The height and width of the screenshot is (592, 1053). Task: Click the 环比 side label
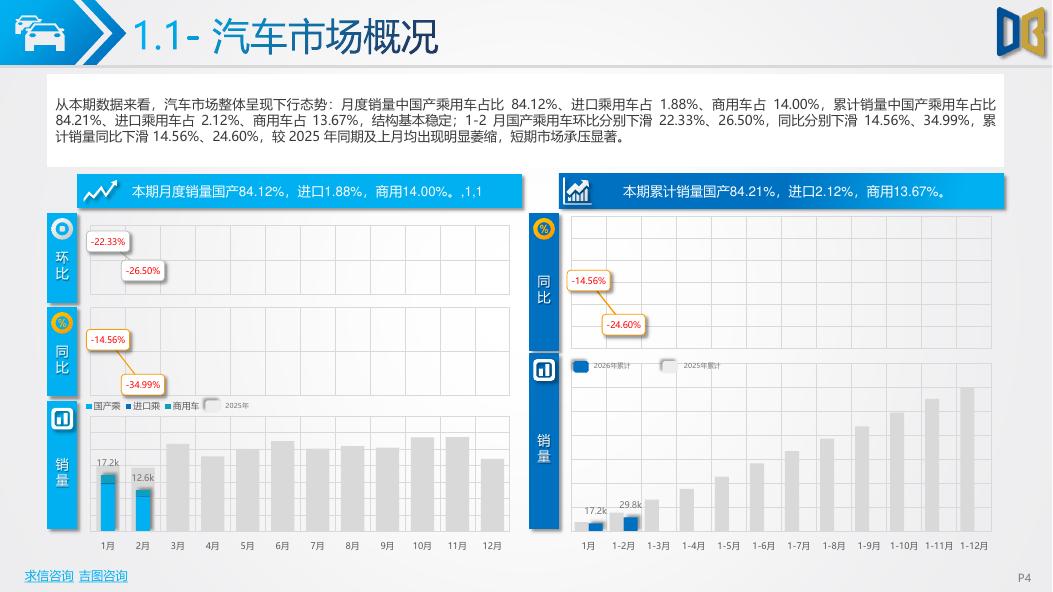click(x=62, y=266)
